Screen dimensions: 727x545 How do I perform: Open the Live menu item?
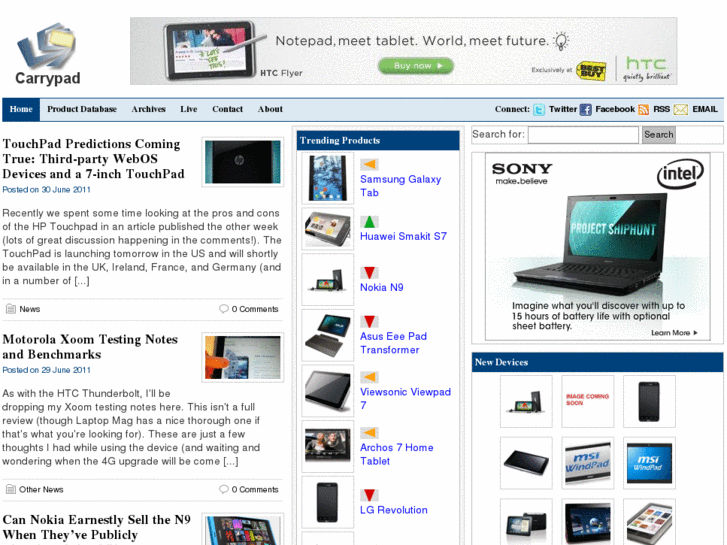189,109
